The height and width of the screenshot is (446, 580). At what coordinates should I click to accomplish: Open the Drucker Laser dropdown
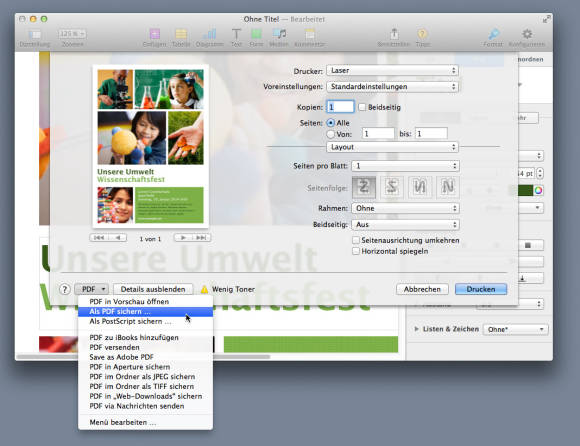392,70
